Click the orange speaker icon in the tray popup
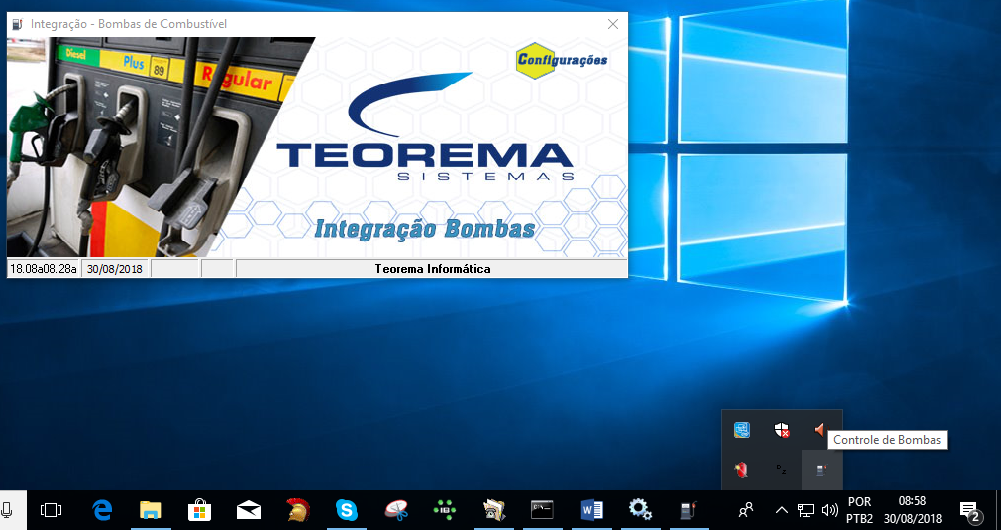 pyautogui.click(x=820, y=430)
